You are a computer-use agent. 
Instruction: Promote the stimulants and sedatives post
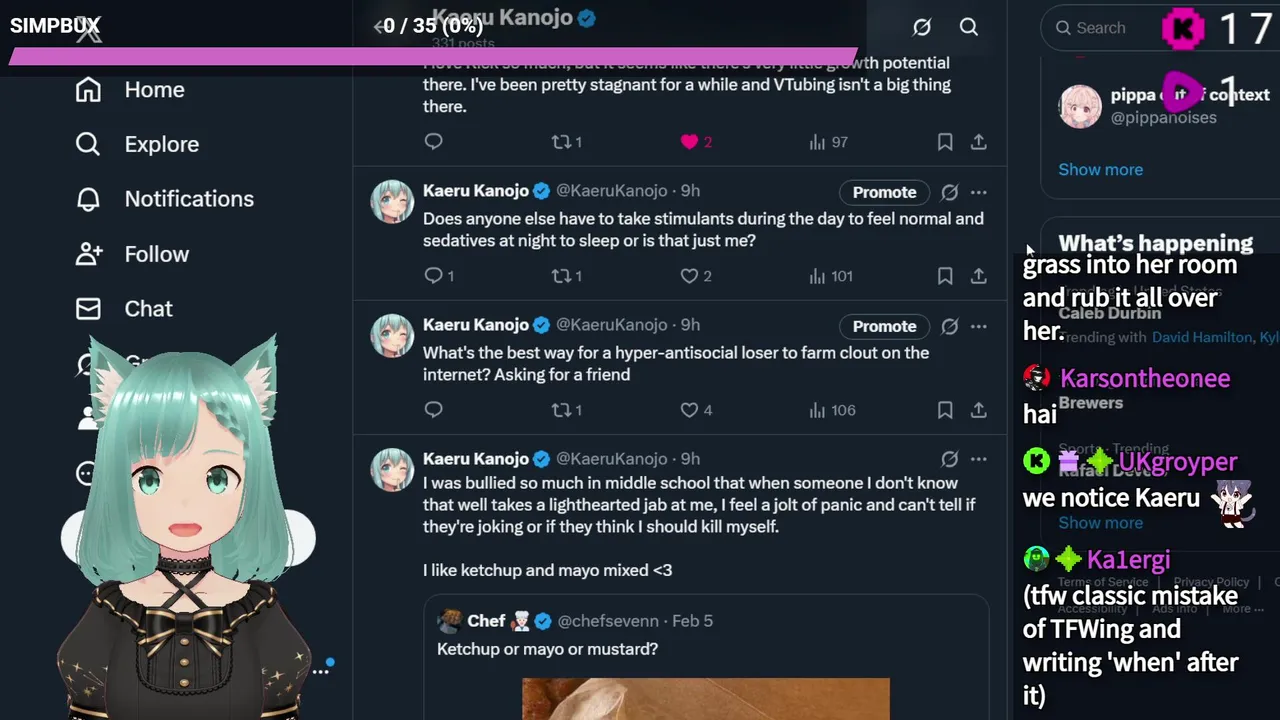[x=884, y=192]
